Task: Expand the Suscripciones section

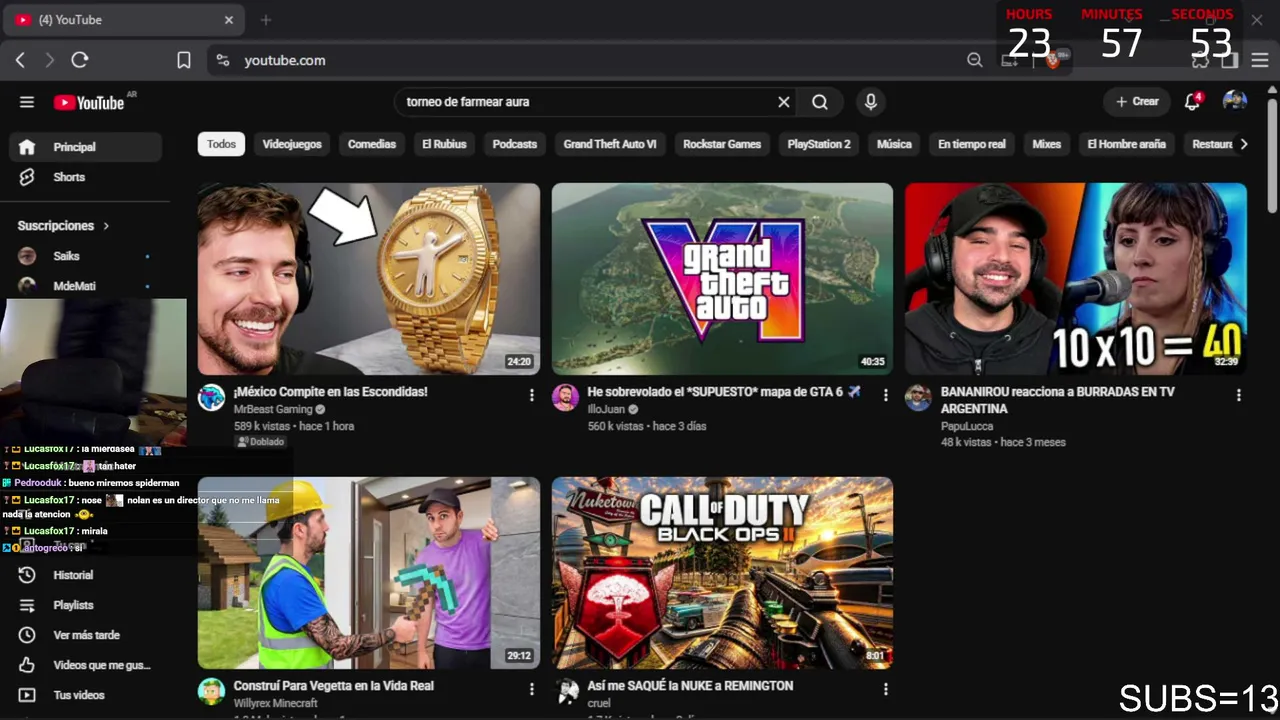Action: pyautogui.click(x=63, y=226)
